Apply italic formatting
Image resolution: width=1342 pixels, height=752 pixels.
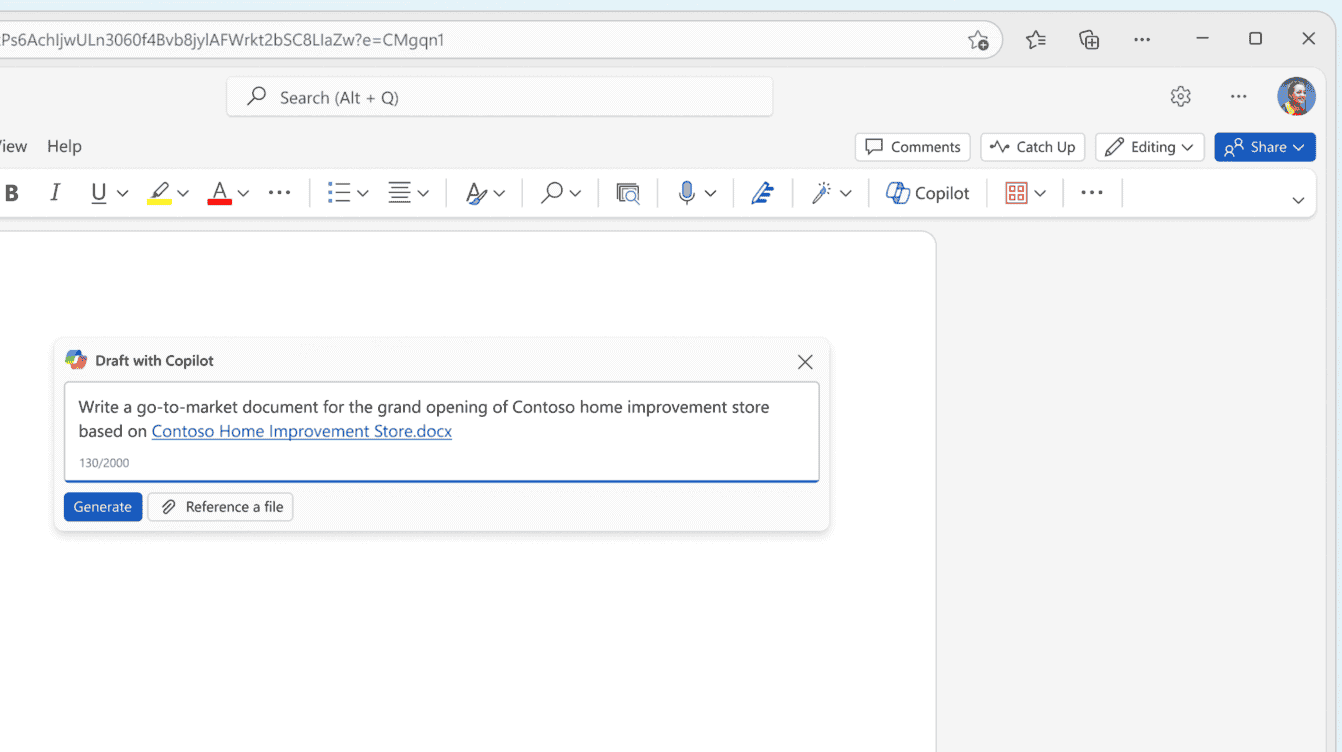(x=55, y=192)
